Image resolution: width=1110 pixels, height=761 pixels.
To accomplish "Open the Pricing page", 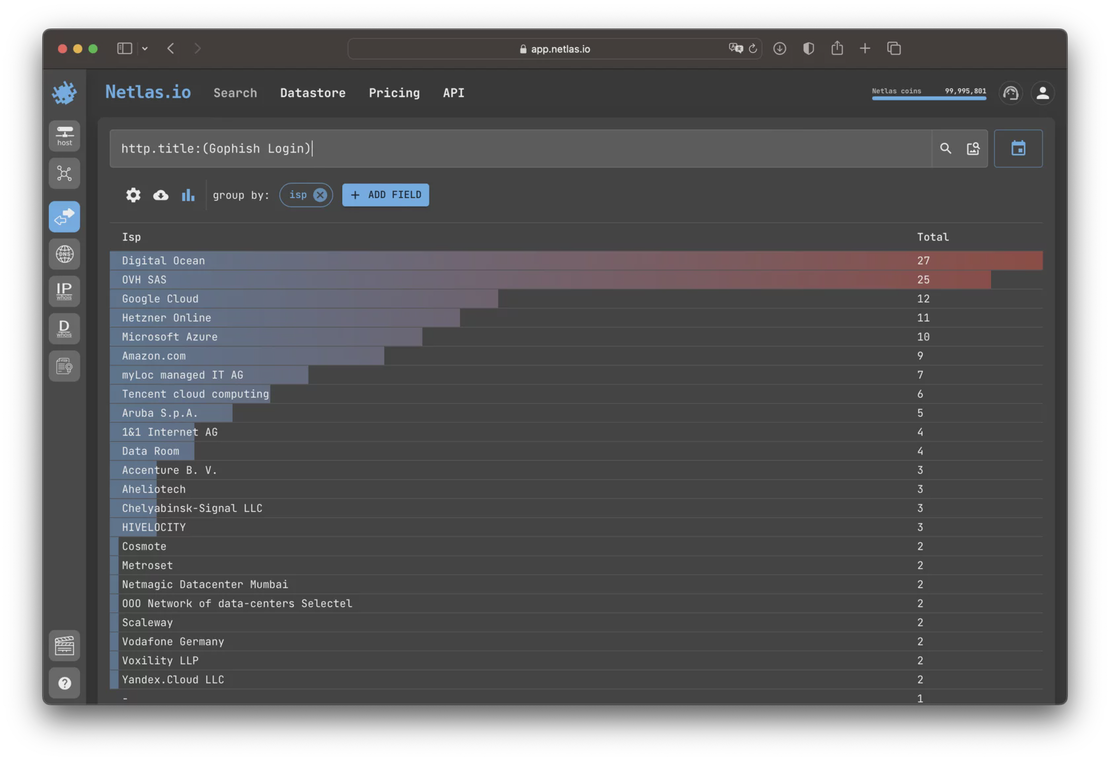I will coord(394,92).
